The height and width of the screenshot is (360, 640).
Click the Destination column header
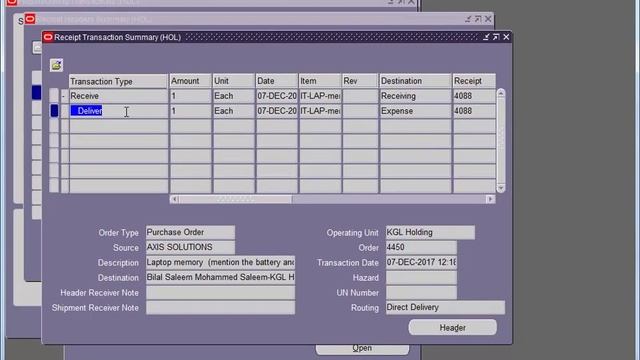point(415,81)
